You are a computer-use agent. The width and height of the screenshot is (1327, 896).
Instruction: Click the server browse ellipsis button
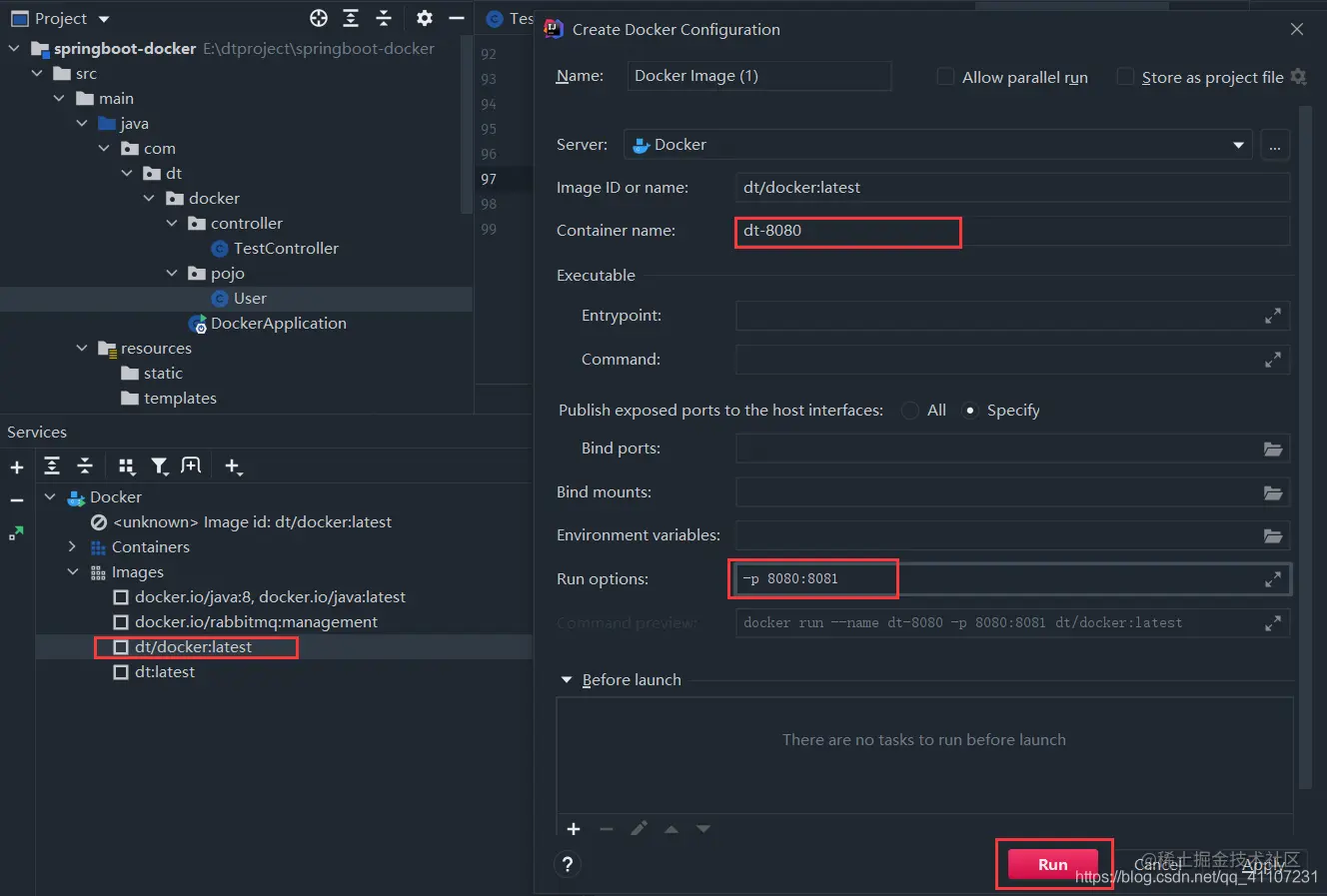(x=1274, y=145)
